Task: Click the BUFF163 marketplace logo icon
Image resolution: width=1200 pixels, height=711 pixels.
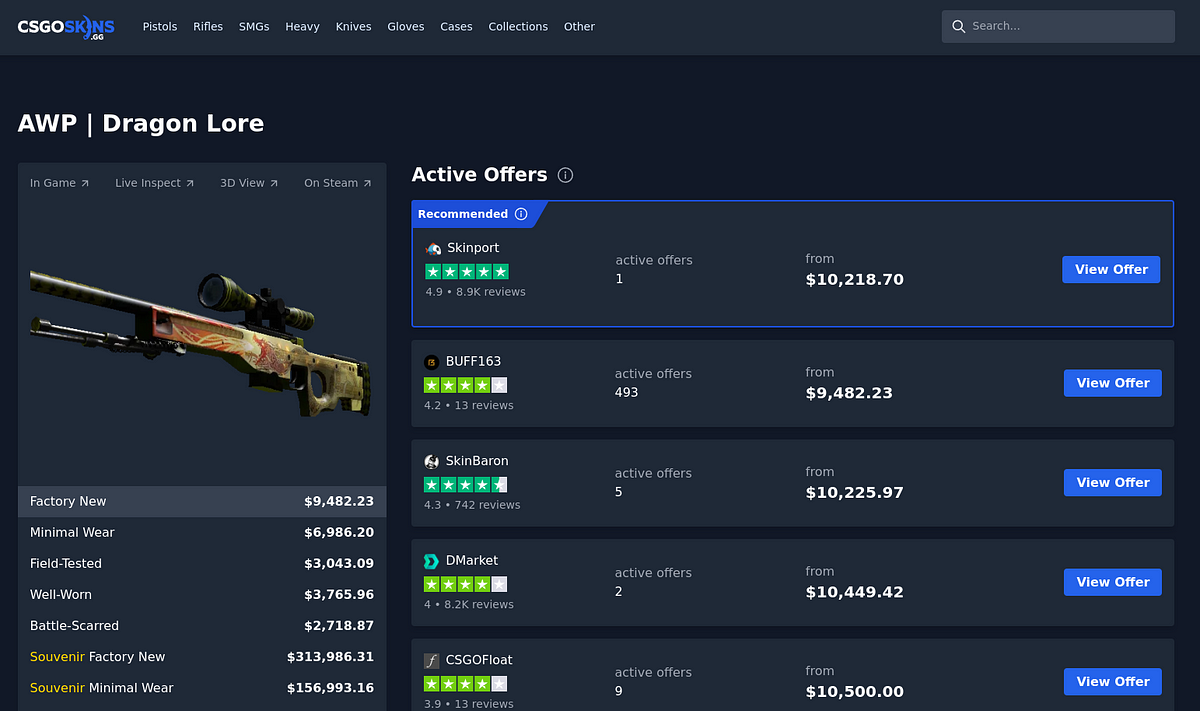Action: click(x=432, y=362)
